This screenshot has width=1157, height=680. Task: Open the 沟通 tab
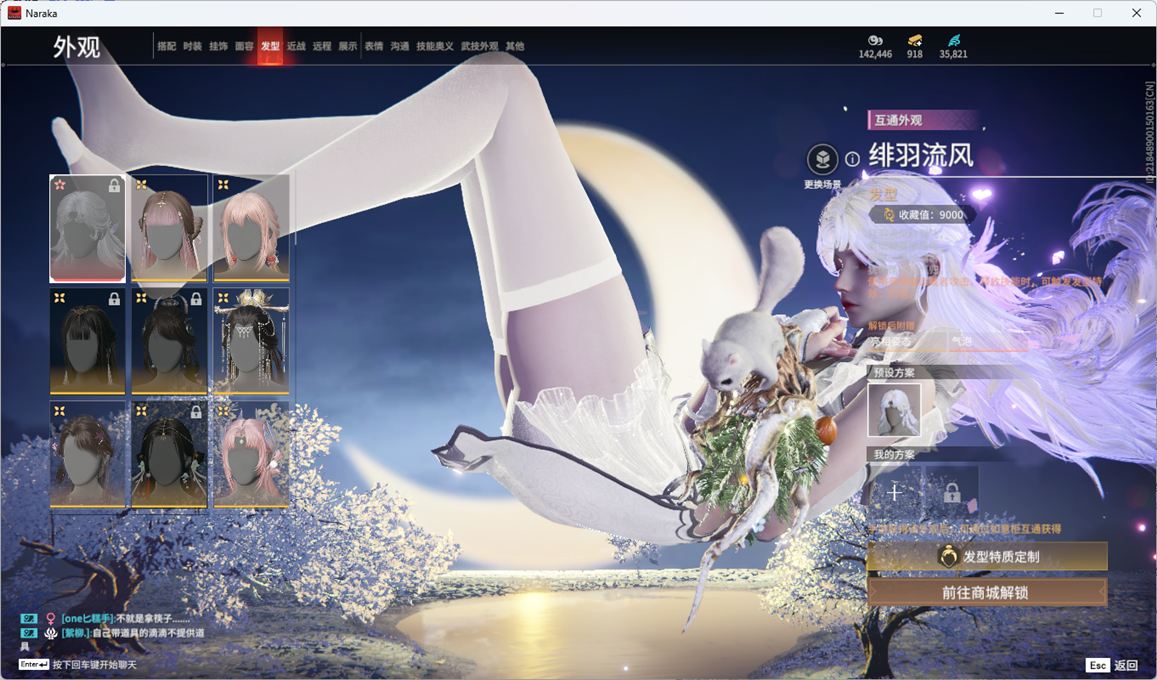[400, 46]
